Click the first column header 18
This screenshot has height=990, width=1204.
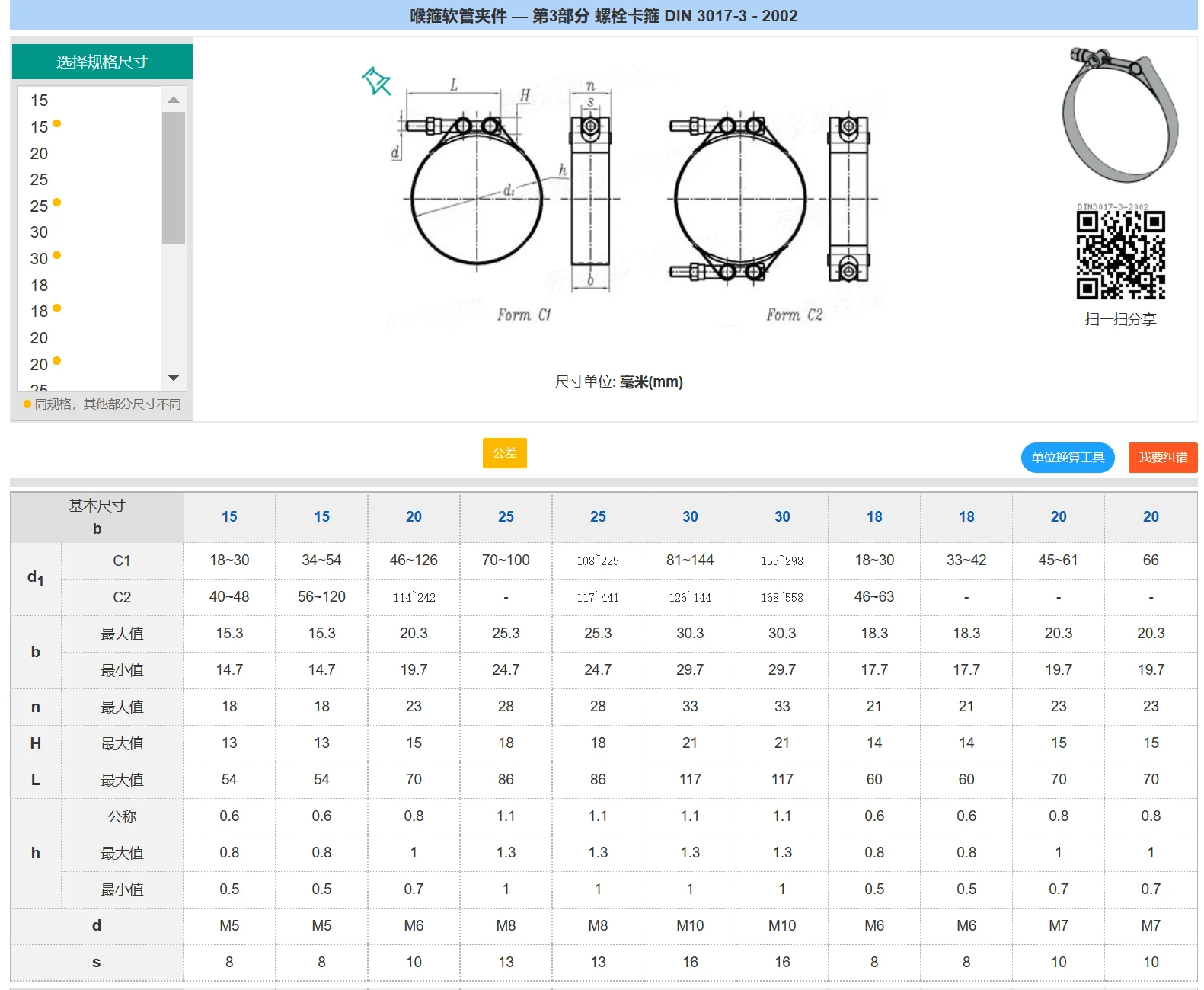[x=874, y=517]
